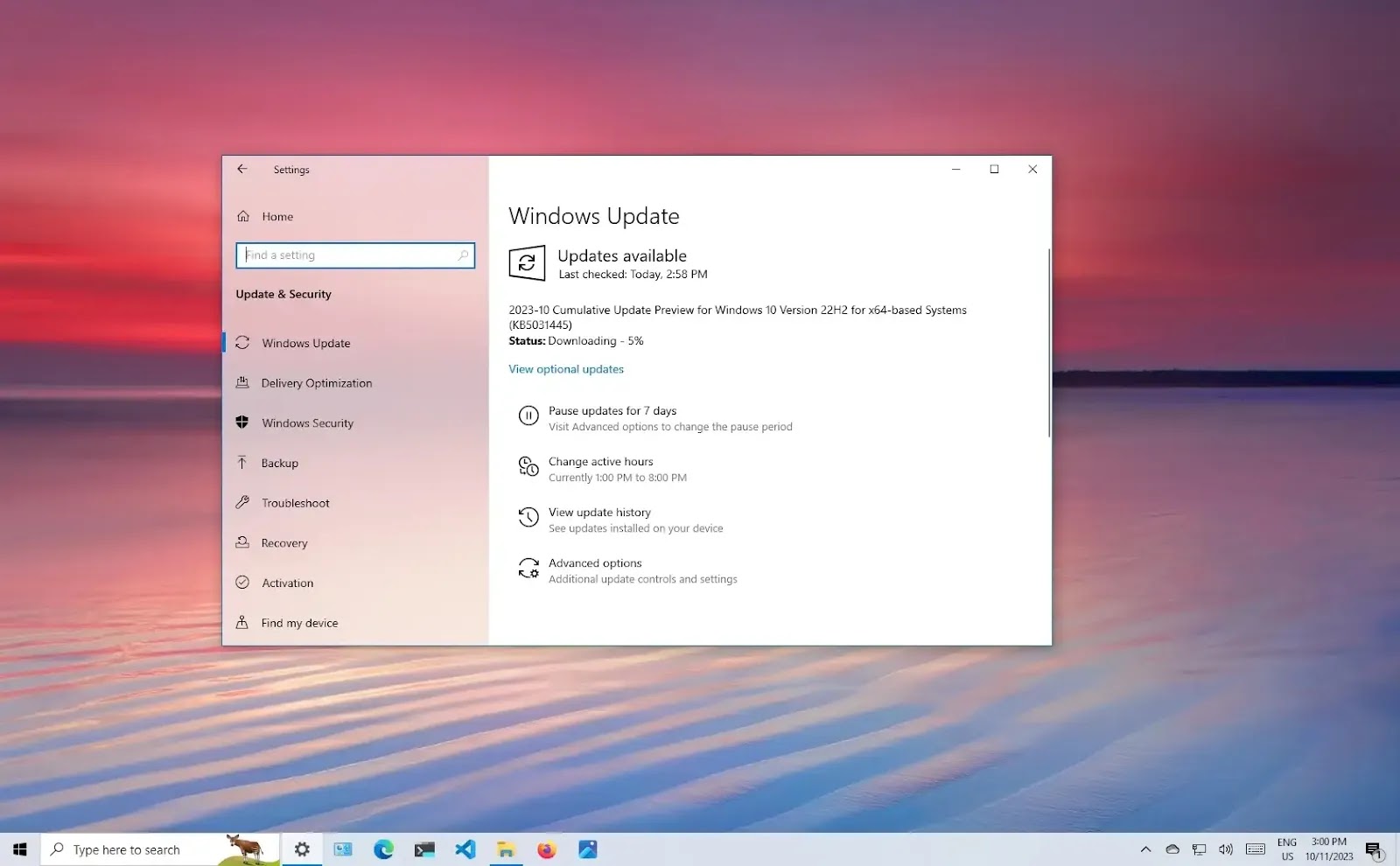Go back with the Settings back arrow
This screenshot has height=866, width=1400.
pyautogui.click(x=242, y=170)
